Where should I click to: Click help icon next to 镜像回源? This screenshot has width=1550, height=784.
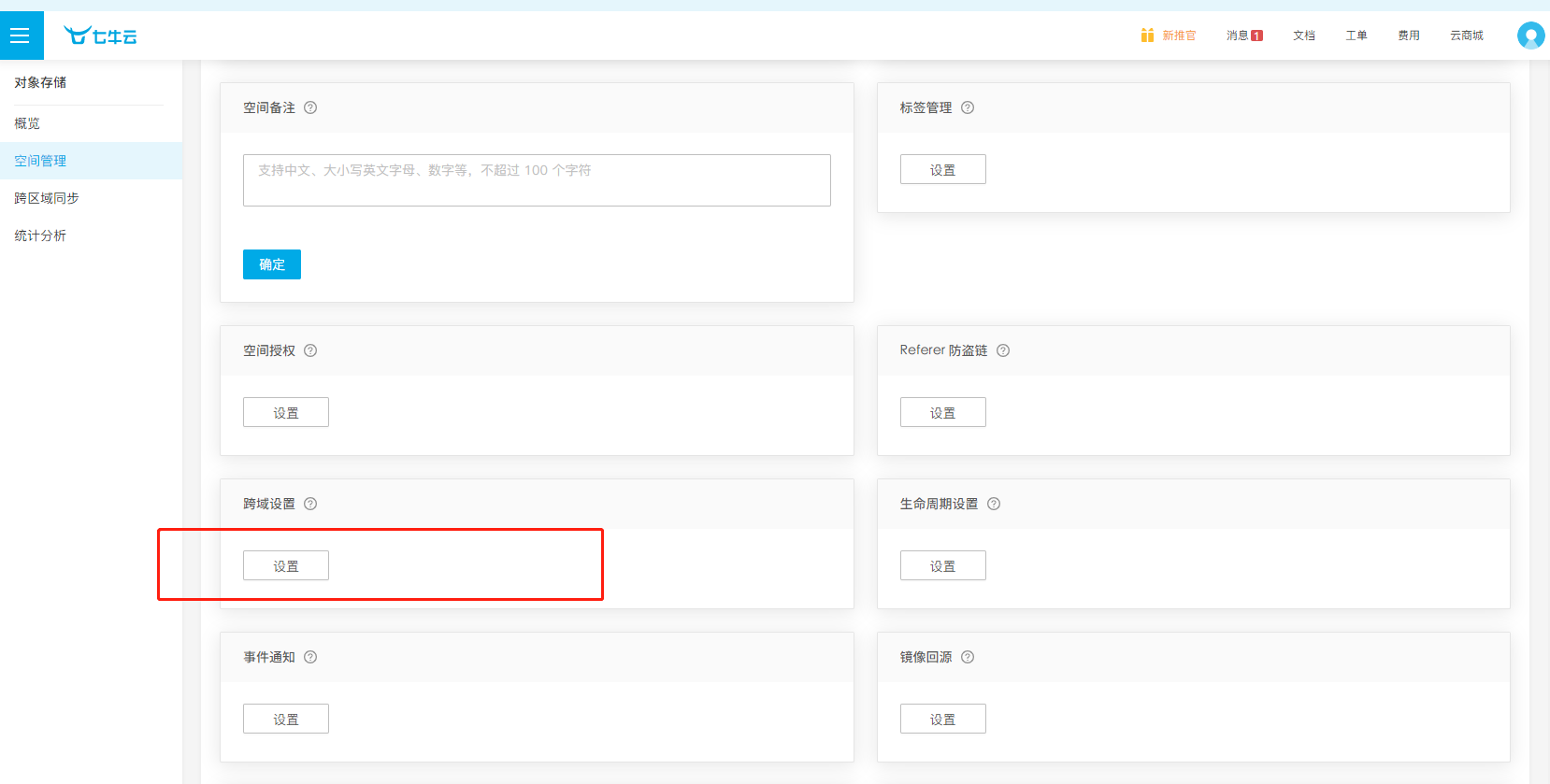click(x=968, y=657)
